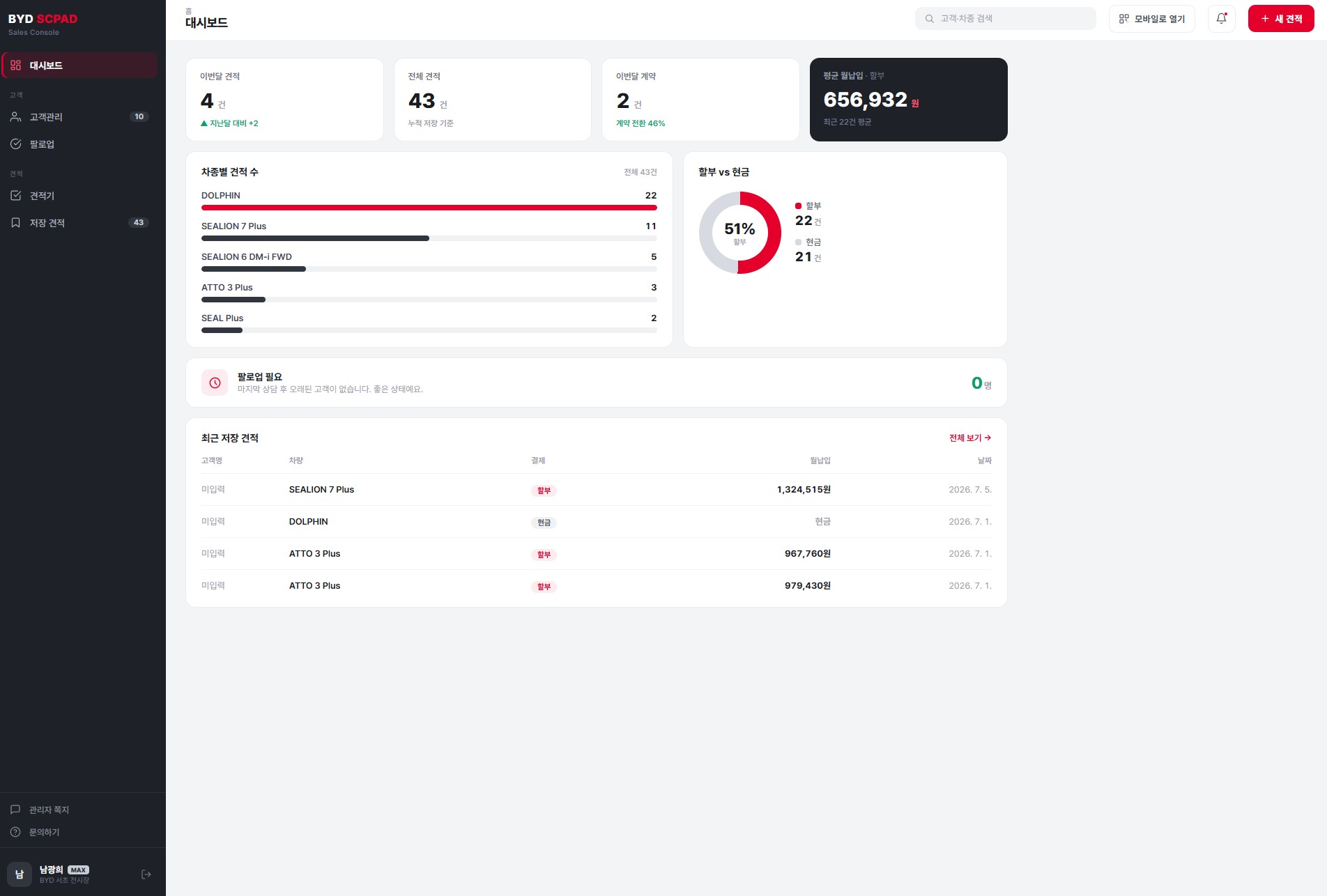Viewport: 1327px width, 896px height.
Task: Open 고객관리 in the sidebar
Action: coord(79,117)
